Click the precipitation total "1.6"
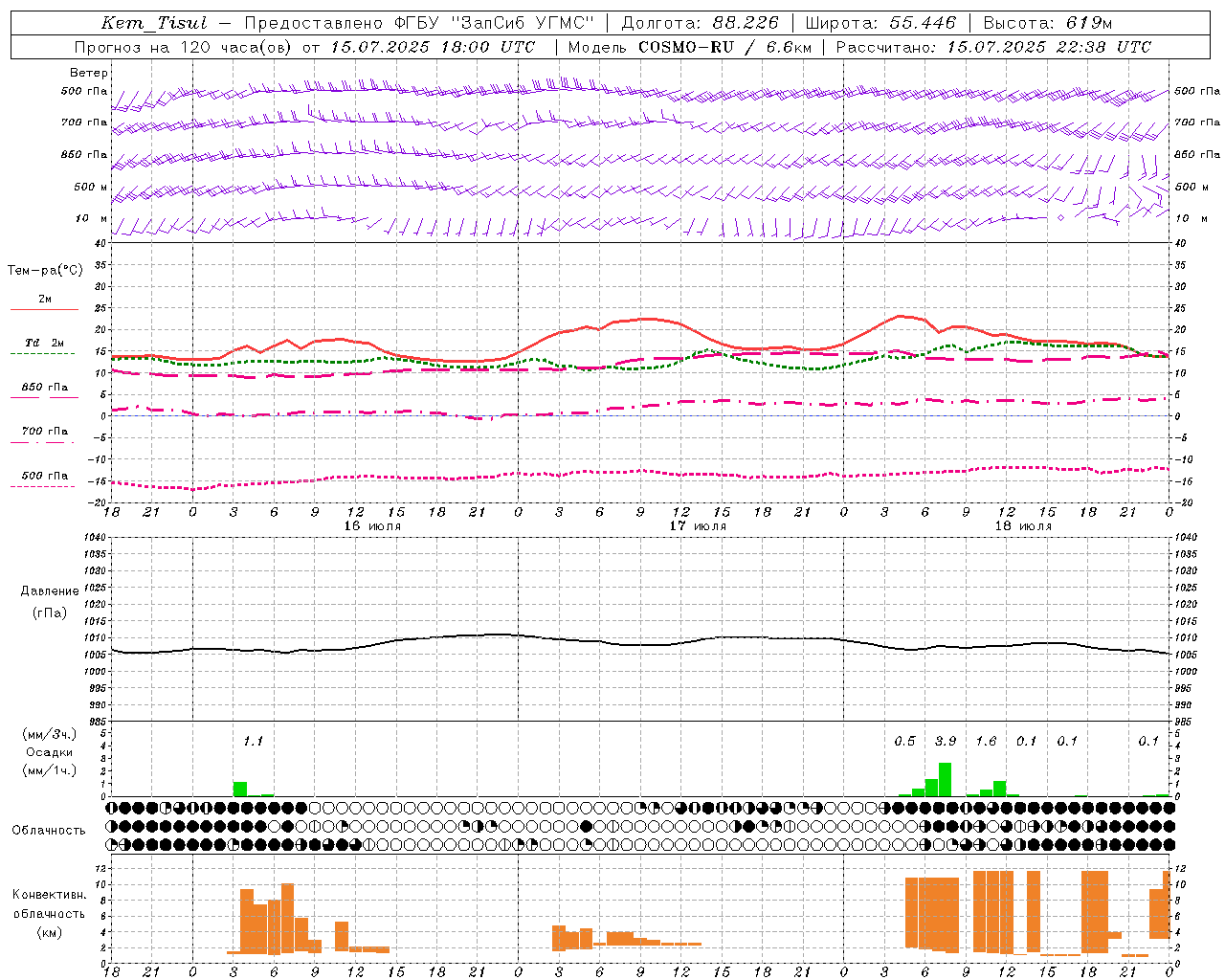 click(986, 741)
